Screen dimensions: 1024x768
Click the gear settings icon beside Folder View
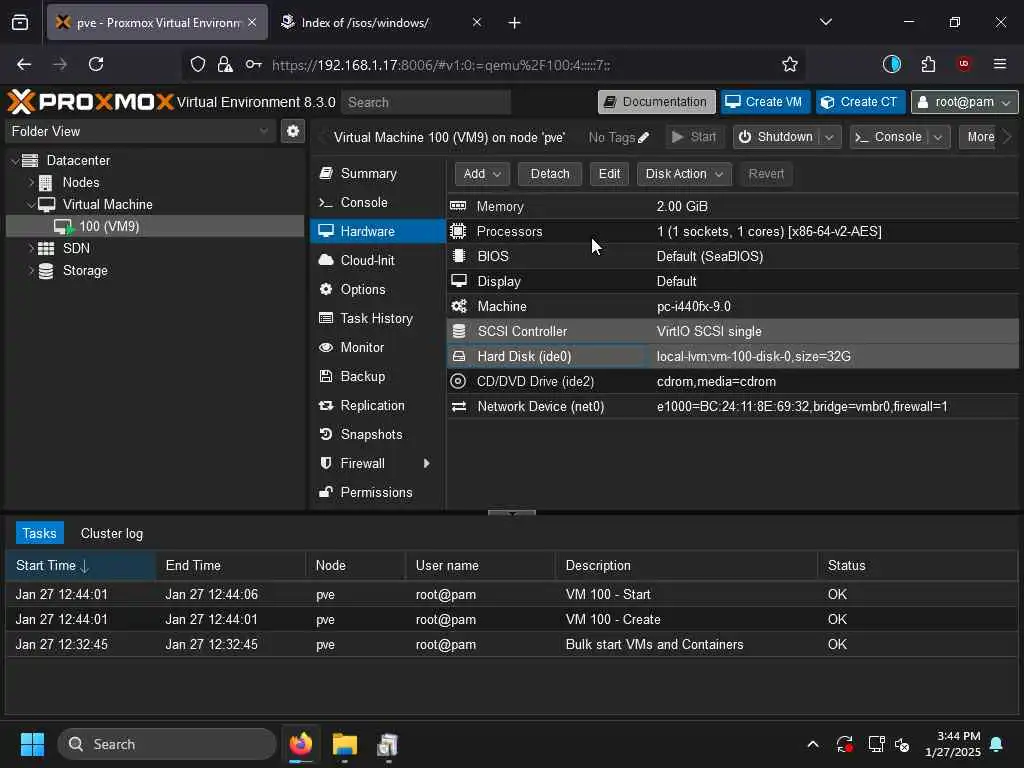coord(293,131)
